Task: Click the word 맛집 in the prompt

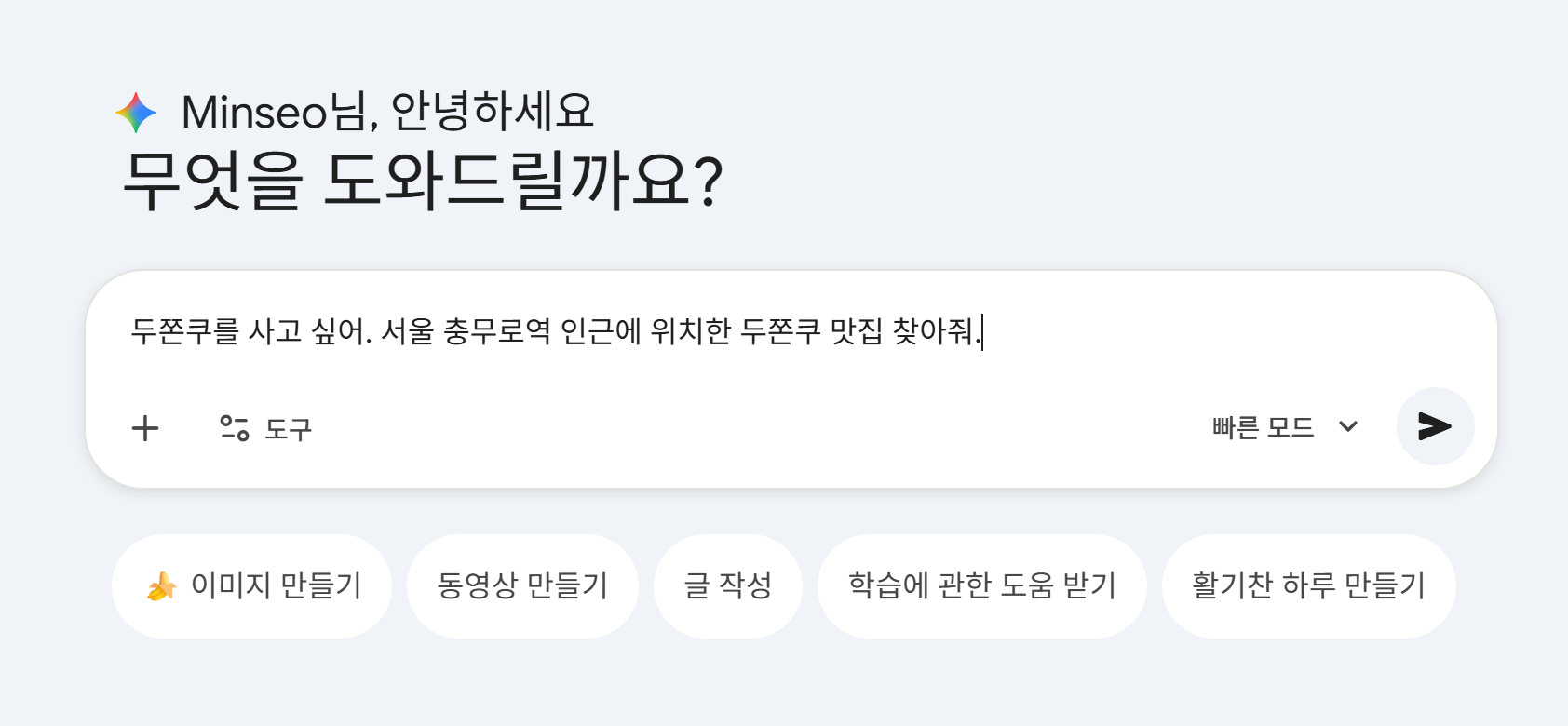Action: [x=856, y=331]
